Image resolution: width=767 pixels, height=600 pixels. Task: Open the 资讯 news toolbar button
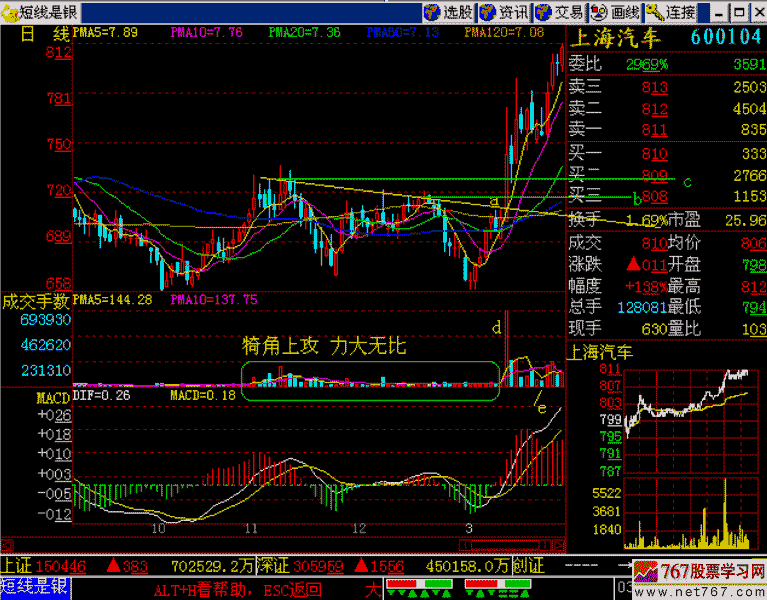click(503, 12)
